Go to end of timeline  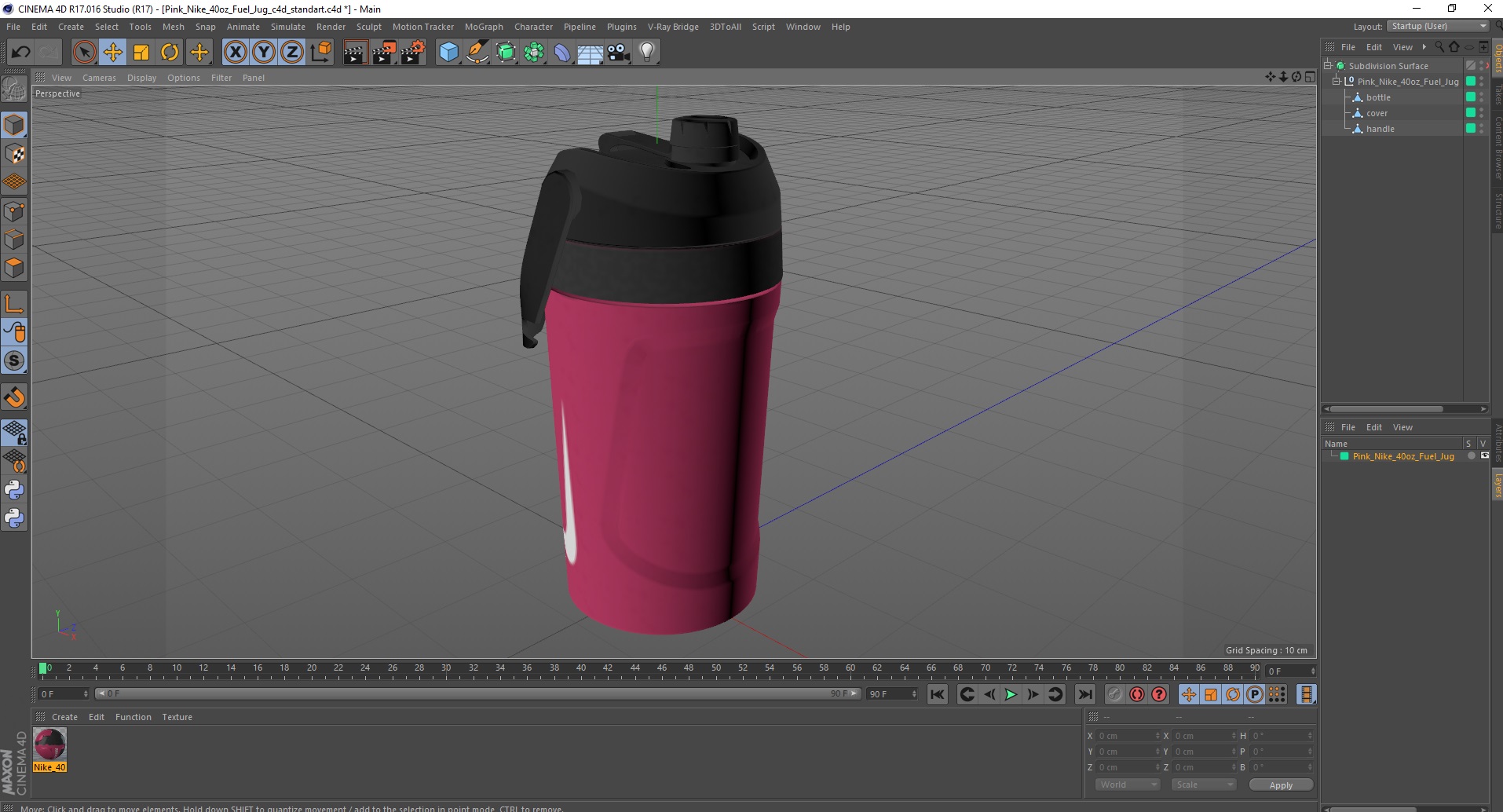[1085, 694]
